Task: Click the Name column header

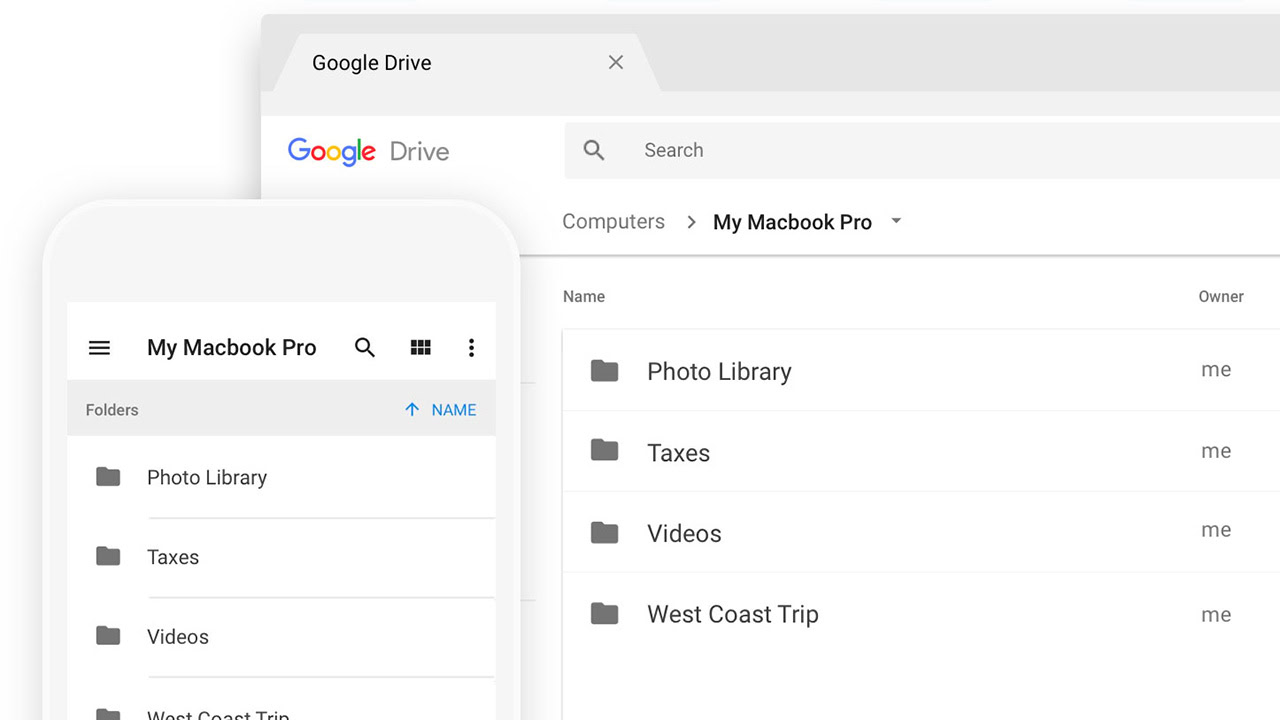Action: pyautogui.click(x=584, y=297)
